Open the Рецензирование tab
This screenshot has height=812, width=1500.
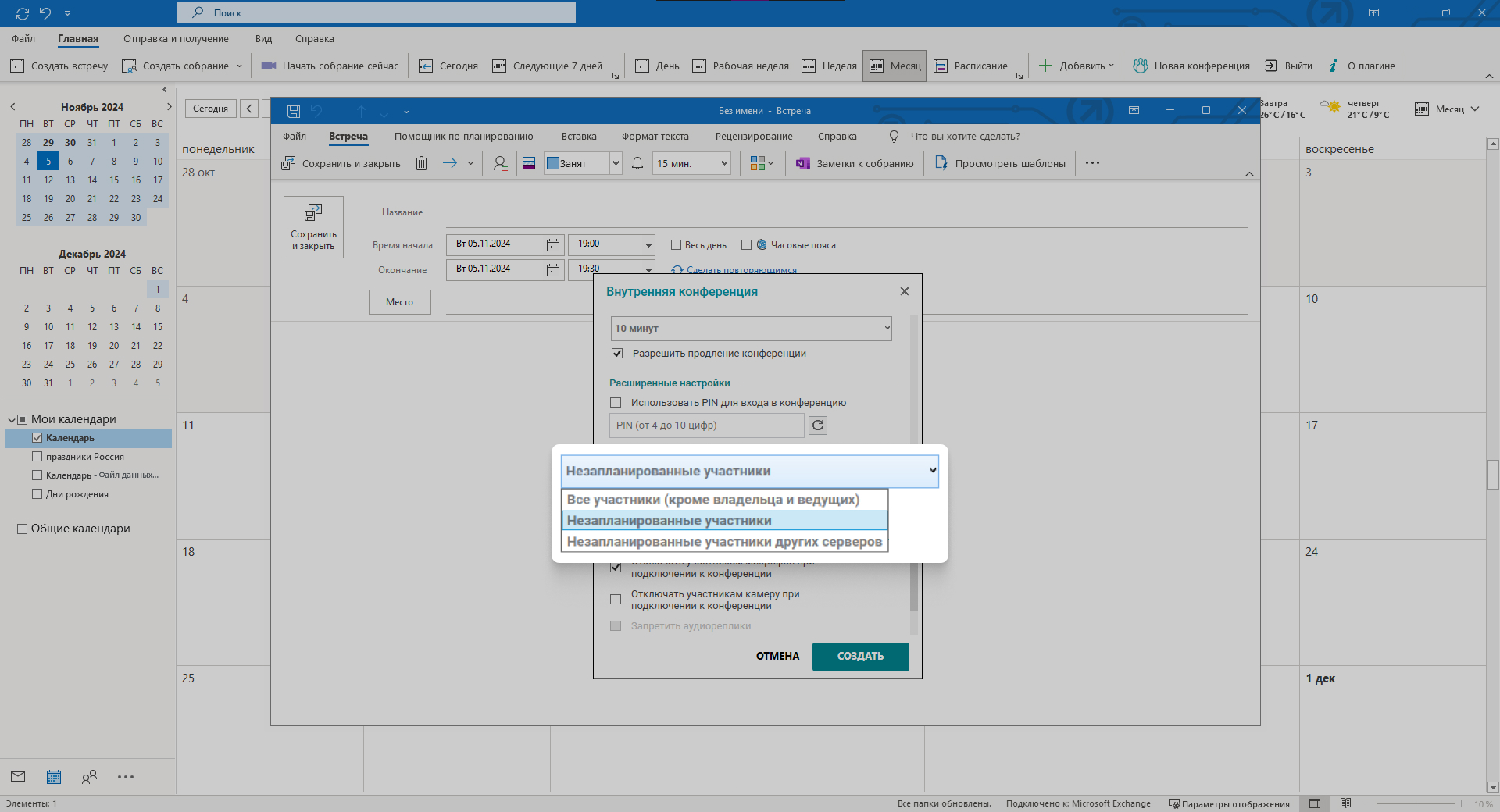pos(754,137)
